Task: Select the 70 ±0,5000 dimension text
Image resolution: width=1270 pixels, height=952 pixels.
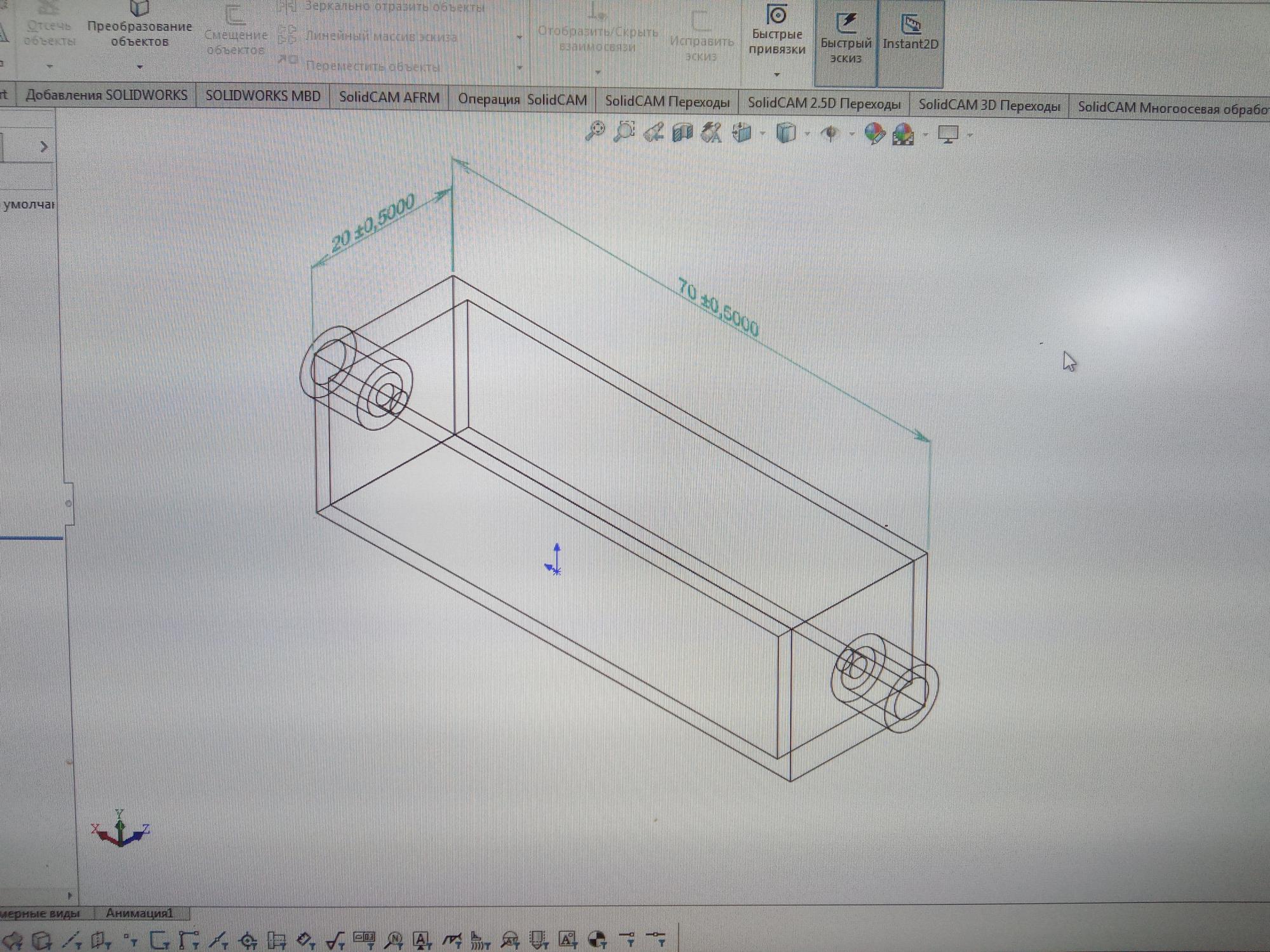Action: click(718, 308)
